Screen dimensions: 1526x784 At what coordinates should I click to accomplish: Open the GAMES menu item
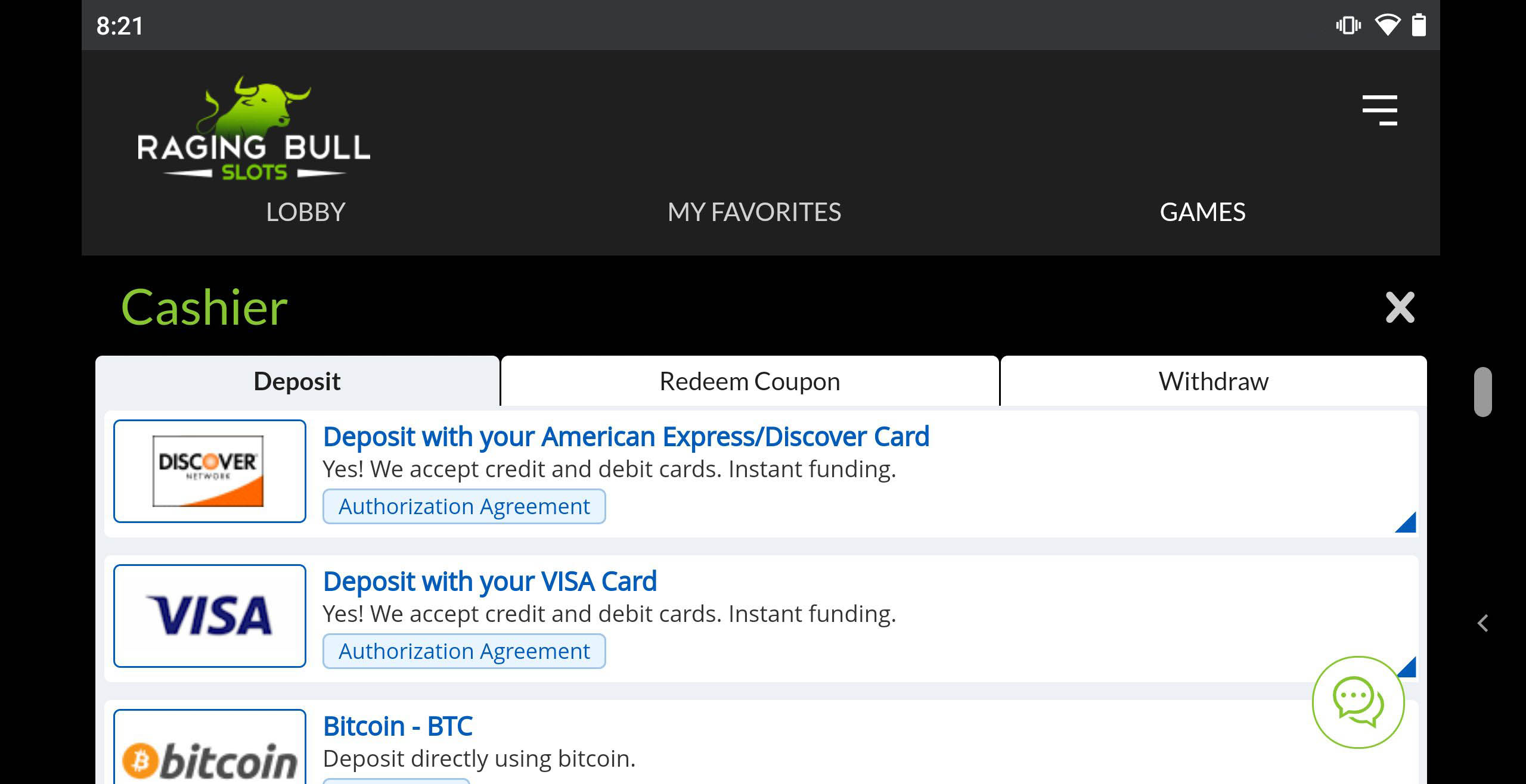click(x=1202, y=213)
